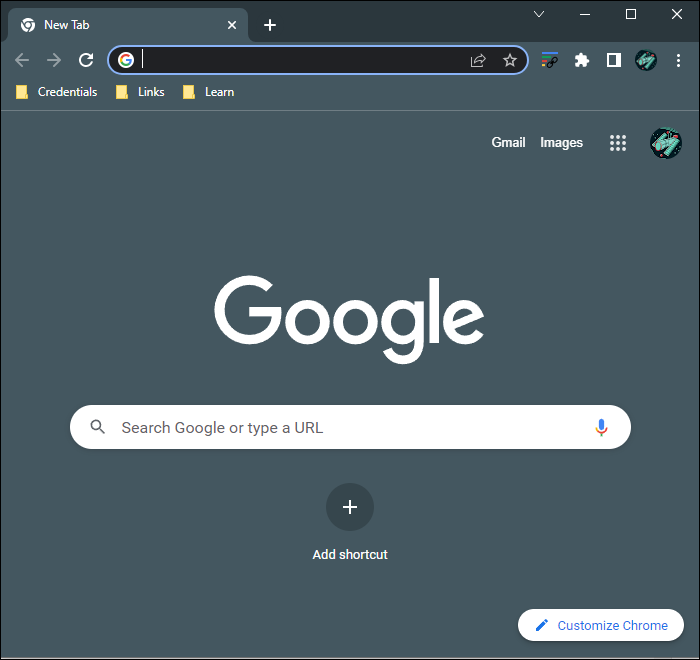Open the Extensions puzzle piece menu
The height and width of the screenshot is (660, 700).
(582, 60)
